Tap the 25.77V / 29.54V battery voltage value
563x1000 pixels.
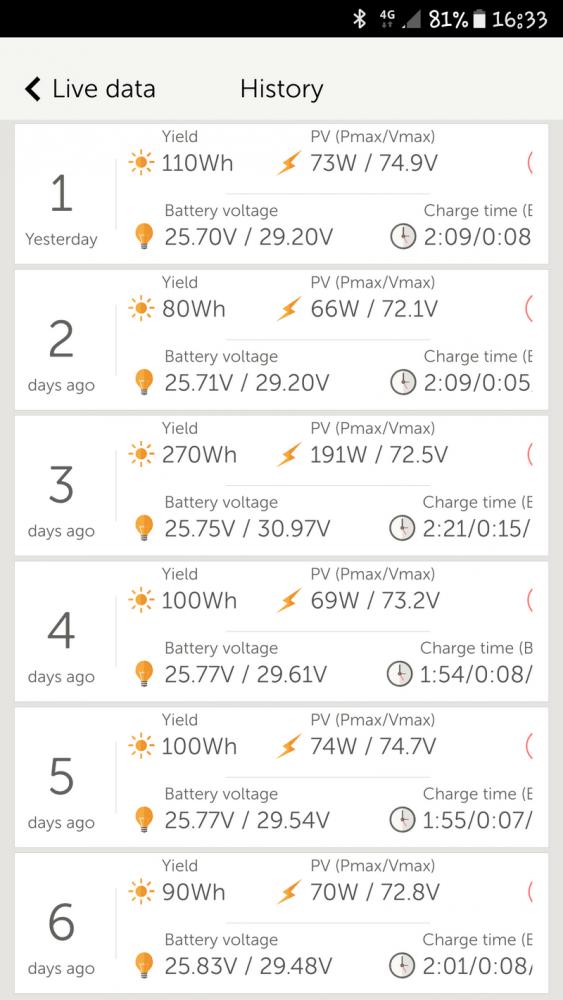coord(247,820)
